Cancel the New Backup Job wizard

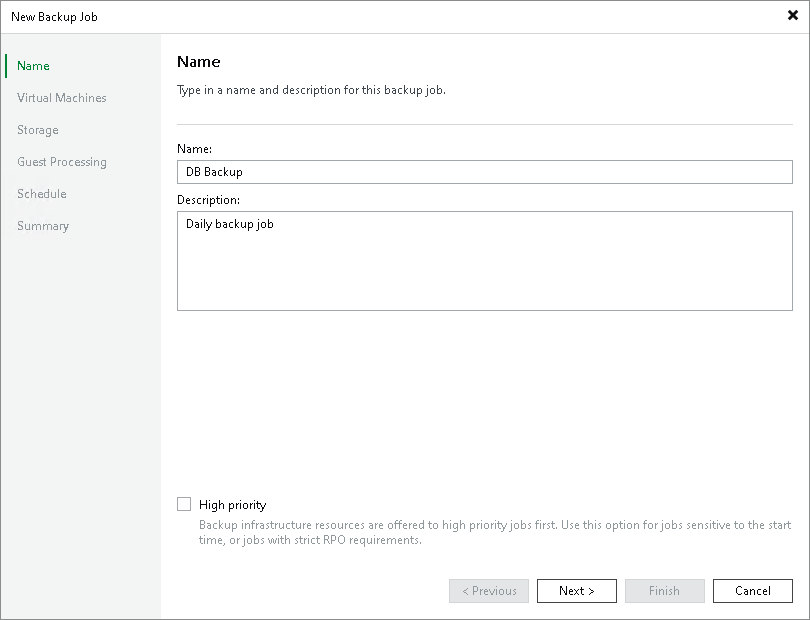752,590
